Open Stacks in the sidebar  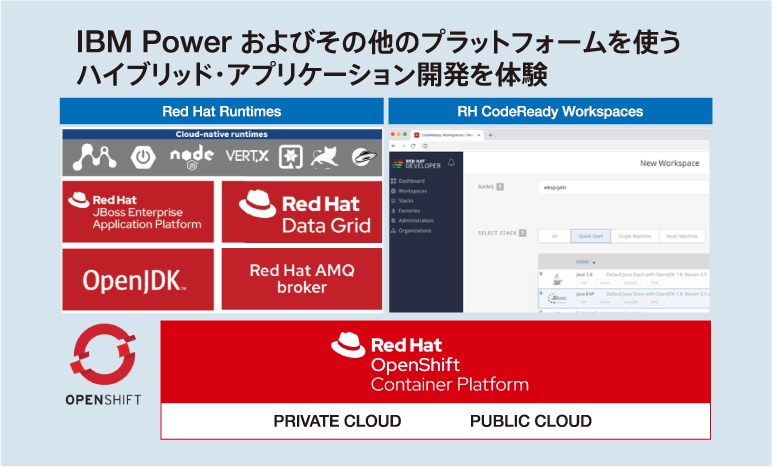pos(402,201)
